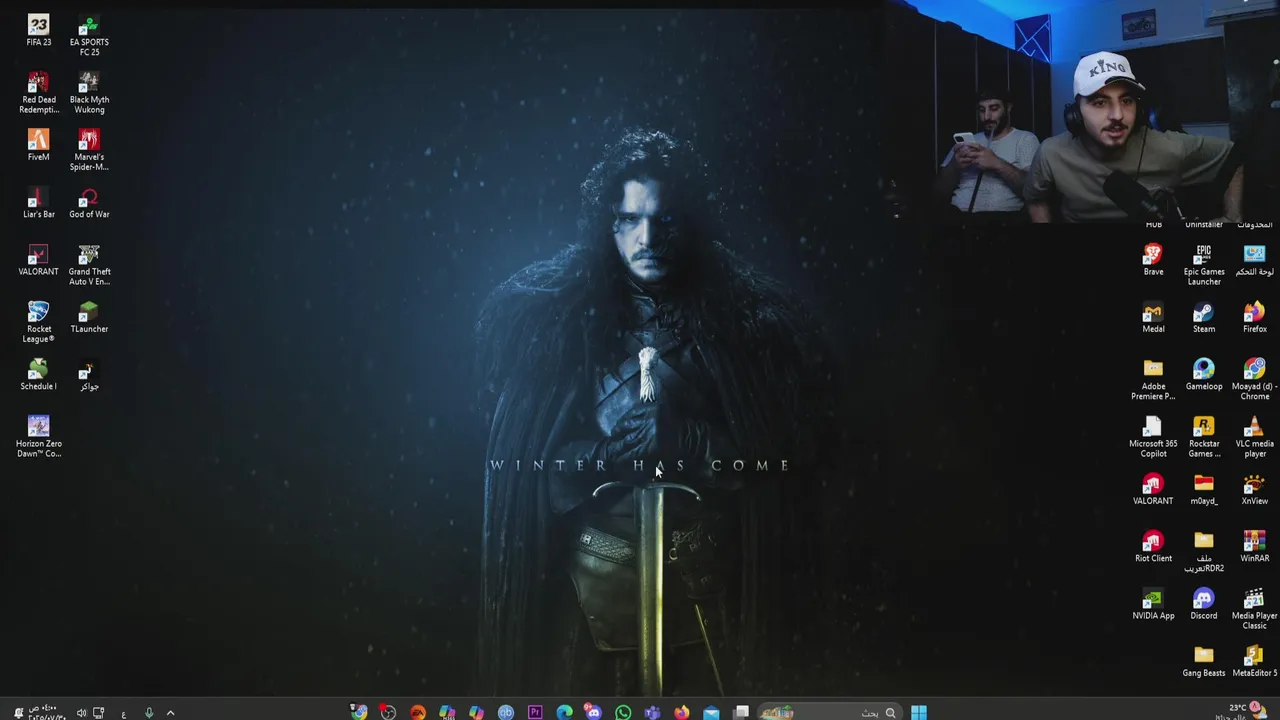This screenshot has width=1280, height=720.
Task: Open Premiere Pro in the taskbar
Action: 535,712
